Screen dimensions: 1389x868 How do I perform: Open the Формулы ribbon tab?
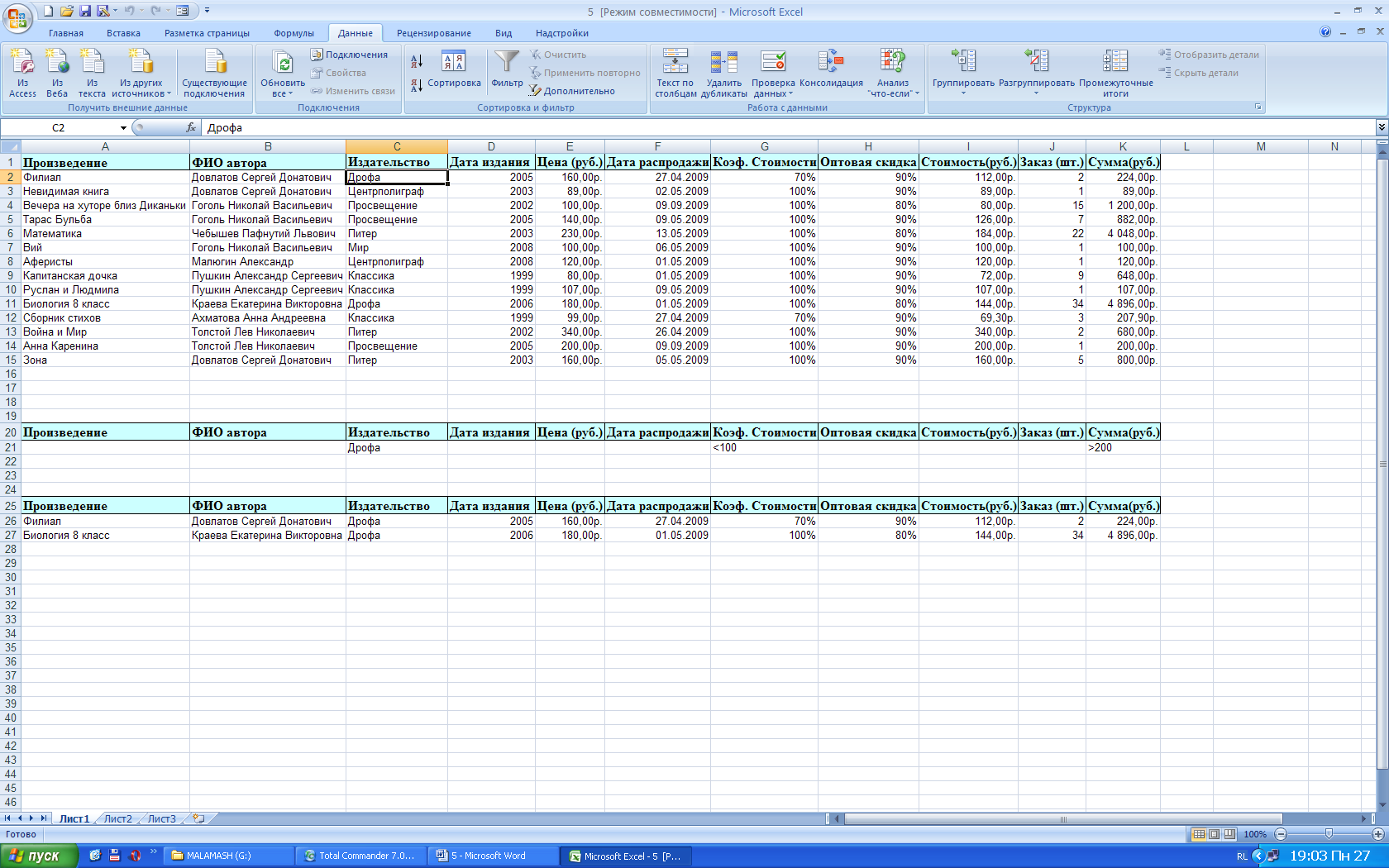pos(294,33)
